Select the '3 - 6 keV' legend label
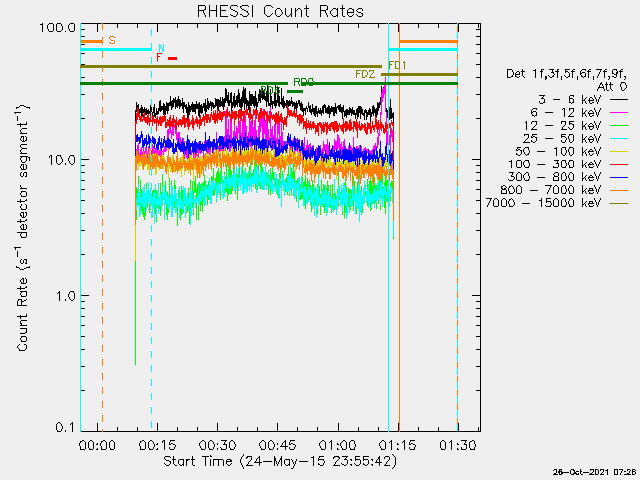 click(570, 99)
